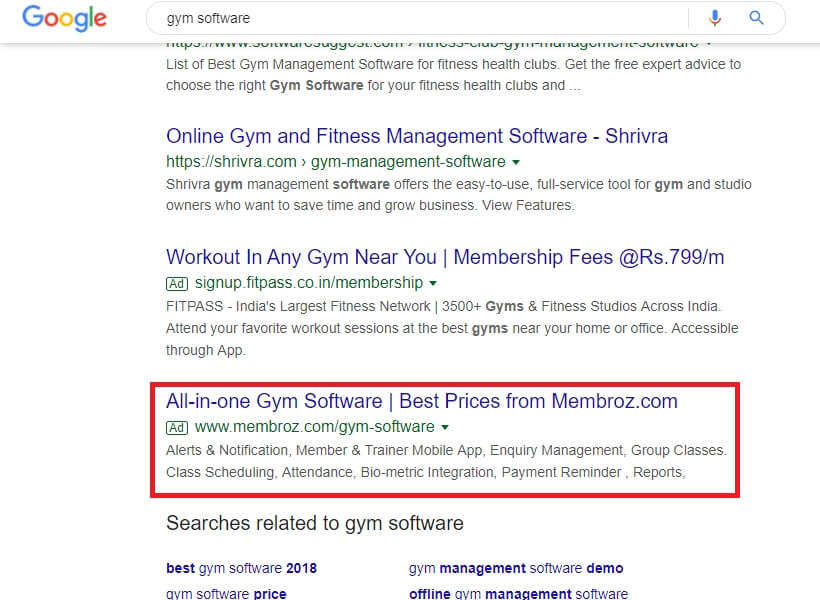Click the Shrivra snippet mentioning 'View Features'
Viewport: 820px width, 600px height.
(459, 195)
